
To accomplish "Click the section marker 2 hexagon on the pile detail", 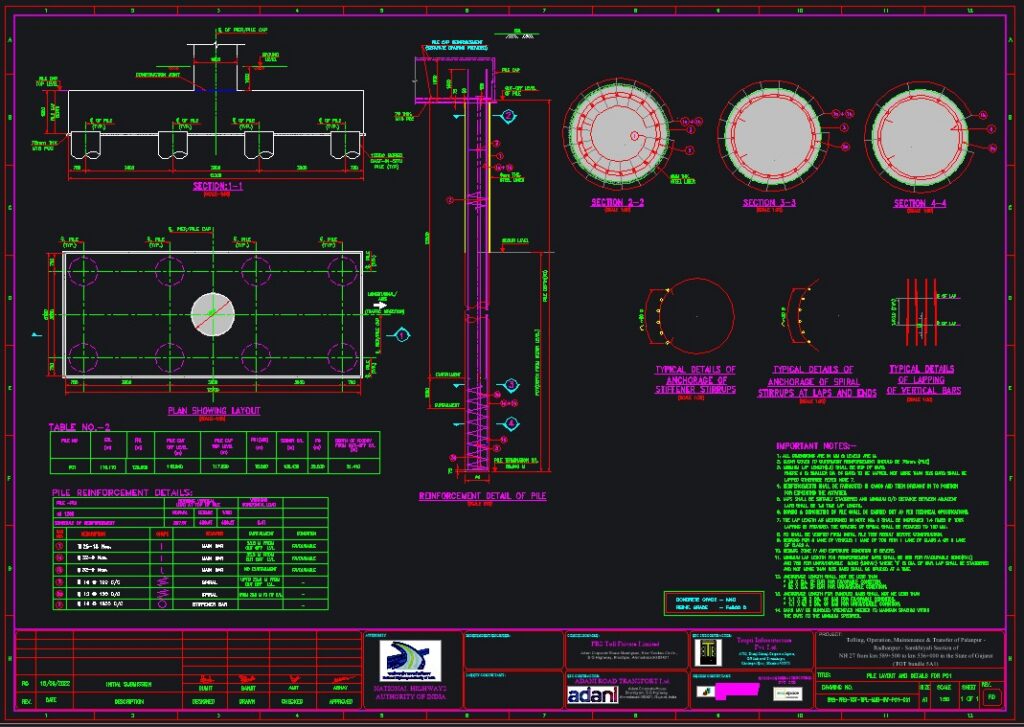I will coord(509,117).
